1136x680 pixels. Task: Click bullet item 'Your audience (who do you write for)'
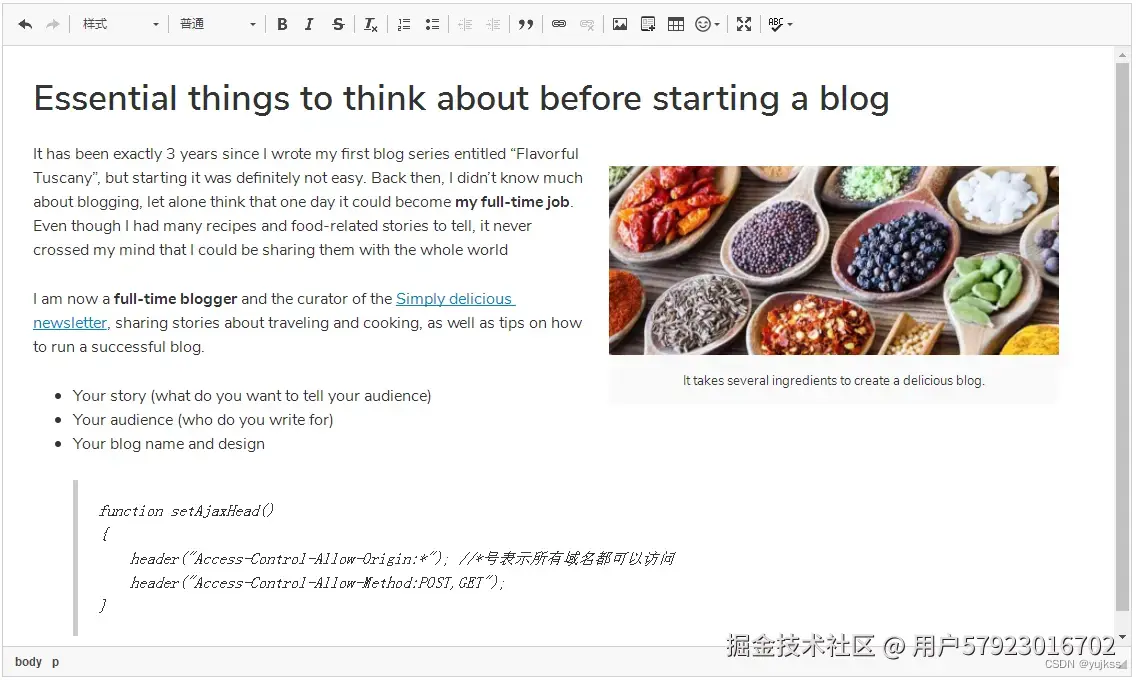coord(203,420)
